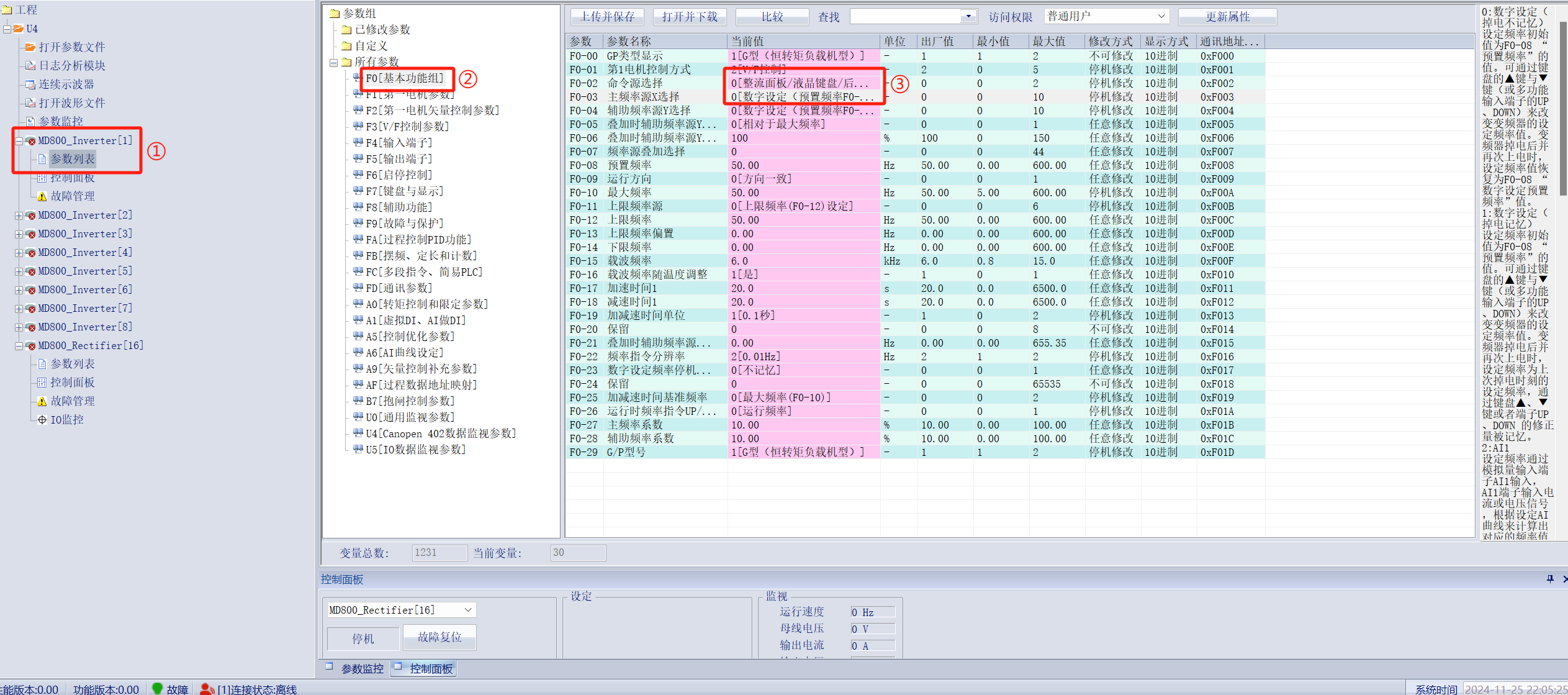Image resolution: width=1568 pixels, height=695 pixels.
Task: Click the 日志分析模块 log analysis icon
Action: (30, 66)
